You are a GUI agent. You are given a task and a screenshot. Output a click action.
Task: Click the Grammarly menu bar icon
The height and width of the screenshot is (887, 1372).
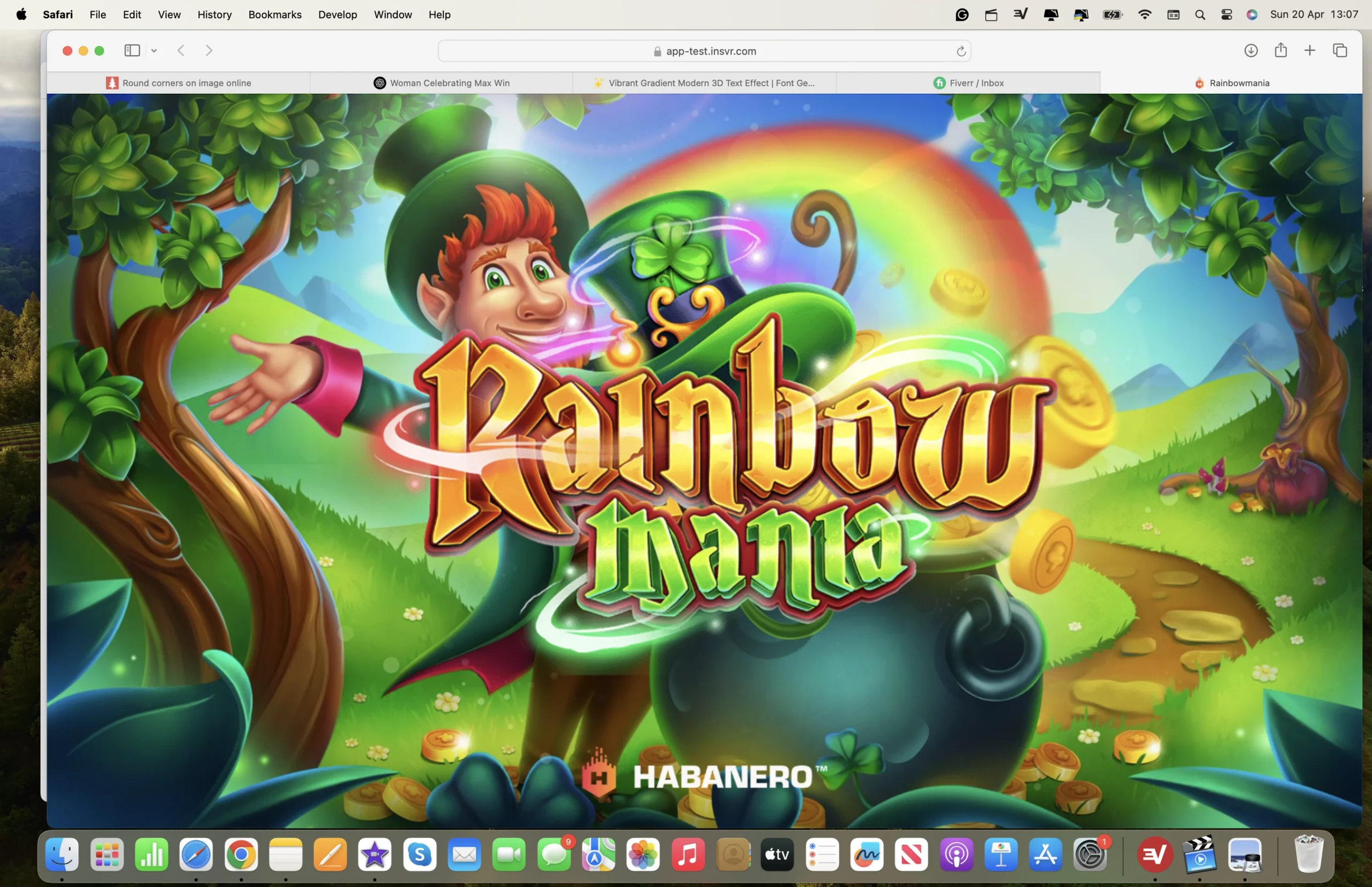point(962,14)
